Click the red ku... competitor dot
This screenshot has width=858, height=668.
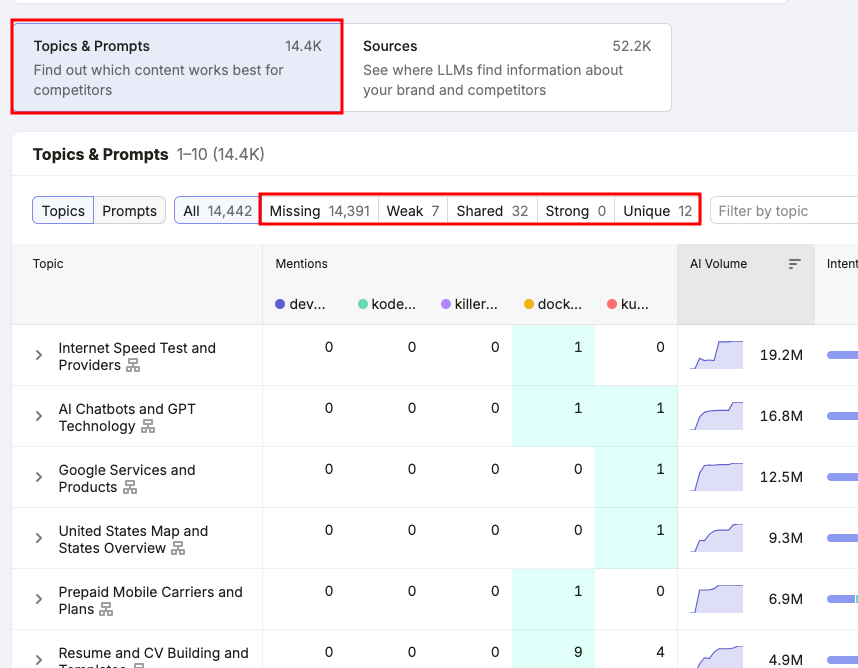[x=612, y=304]
